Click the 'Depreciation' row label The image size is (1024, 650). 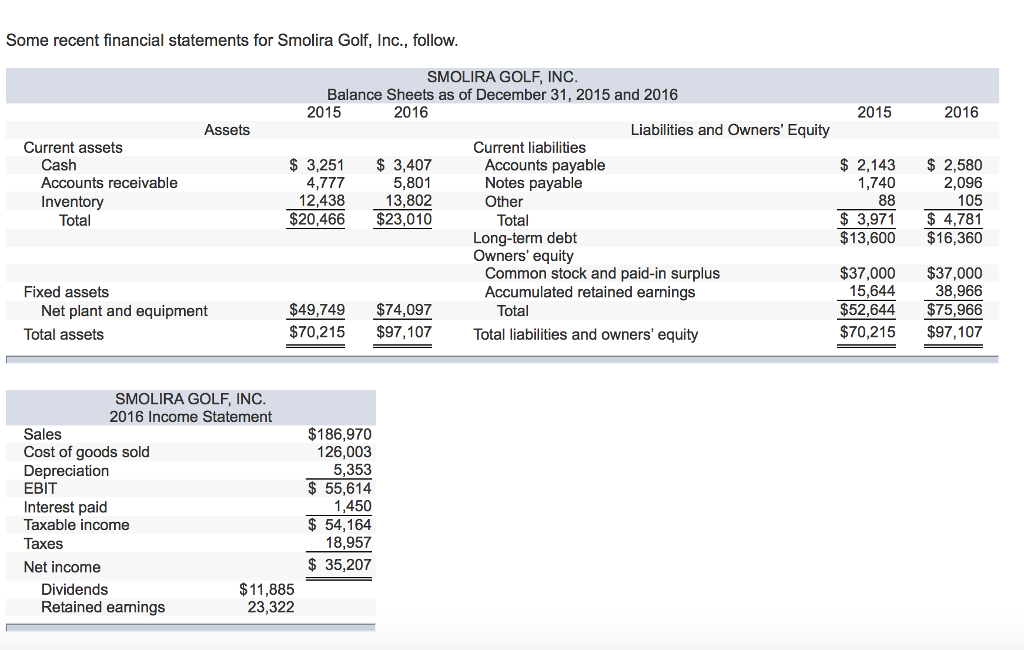coord(66,471)
